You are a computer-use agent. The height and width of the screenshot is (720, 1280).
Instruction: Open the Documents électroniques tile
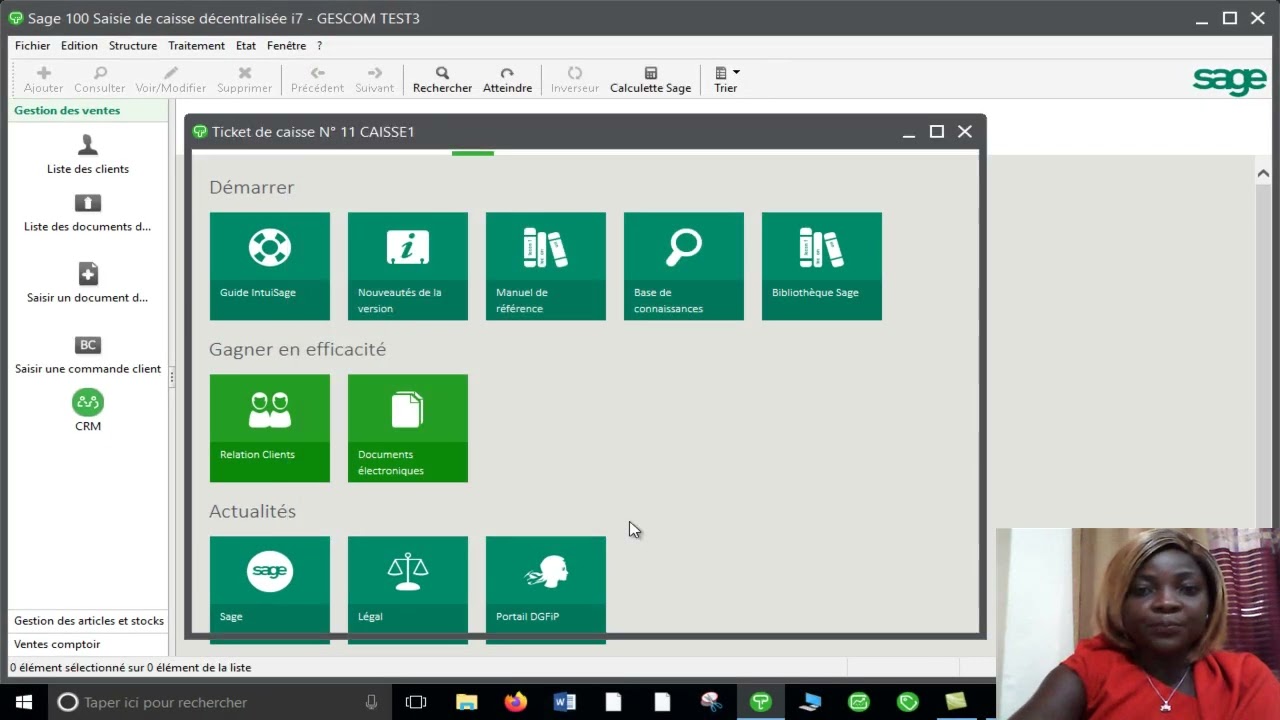(x=408, y=428)
